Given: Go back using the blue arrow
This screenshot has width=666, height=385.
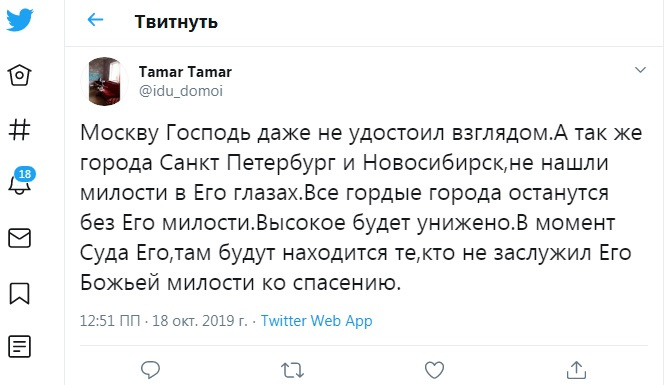Looking at the screenshot, I should pyautogui.click(x=95, y=20).
